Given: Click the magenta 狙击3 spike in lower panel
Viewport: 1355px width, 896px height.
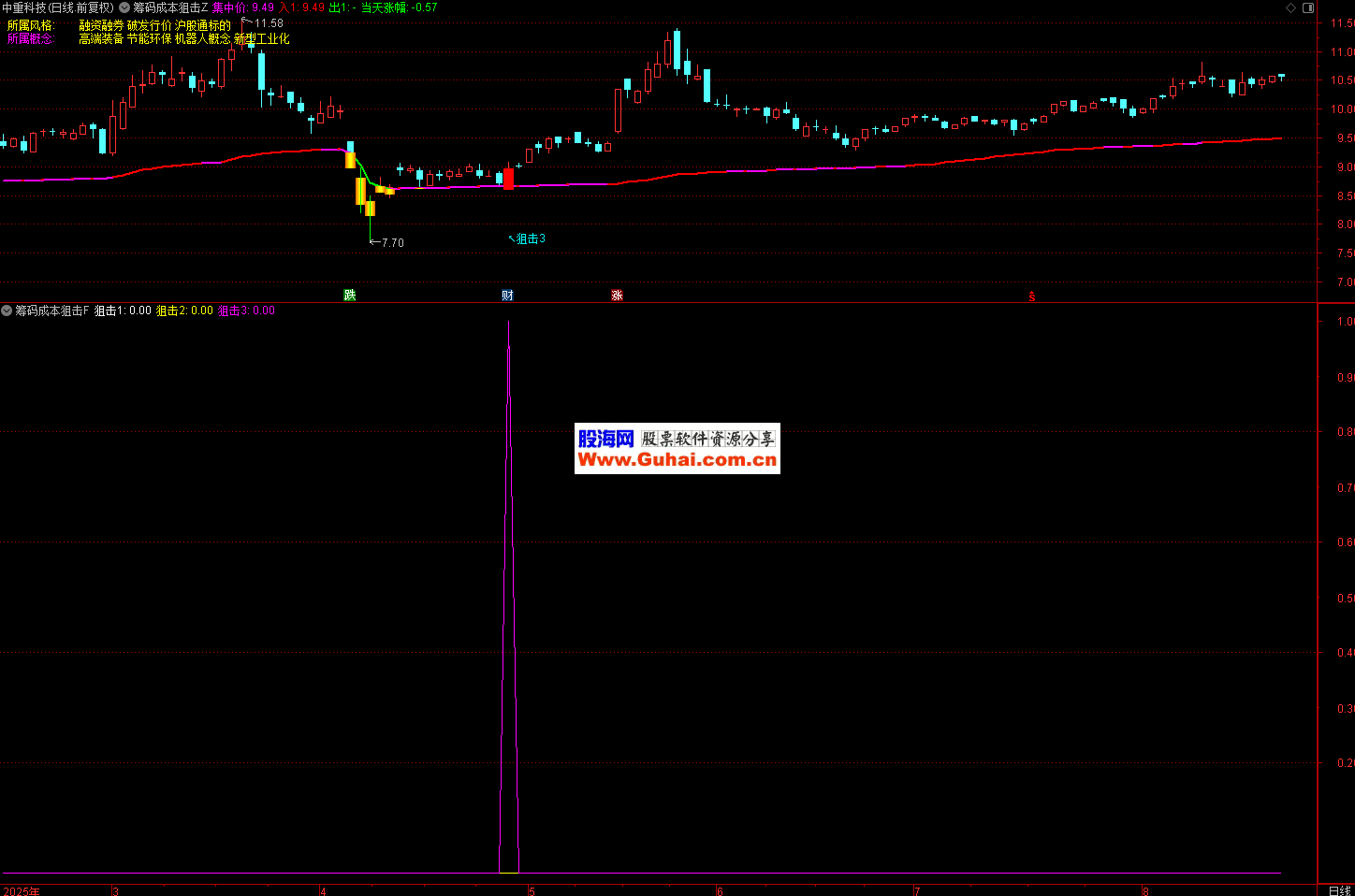Looking at the screenshot, I should point(509,599).
